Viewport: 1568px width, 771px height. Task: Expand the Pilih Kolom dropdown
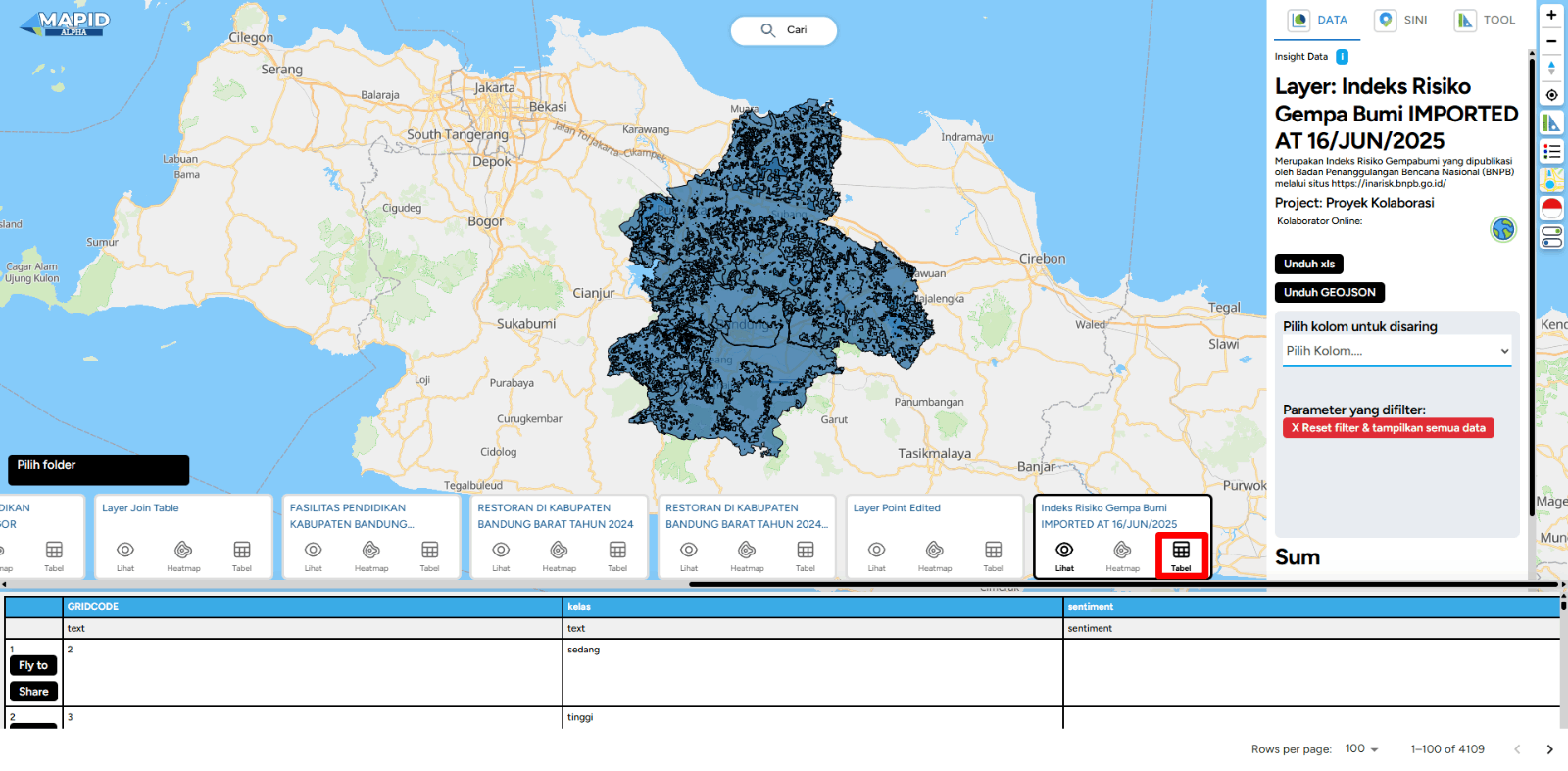[1396, 351]
